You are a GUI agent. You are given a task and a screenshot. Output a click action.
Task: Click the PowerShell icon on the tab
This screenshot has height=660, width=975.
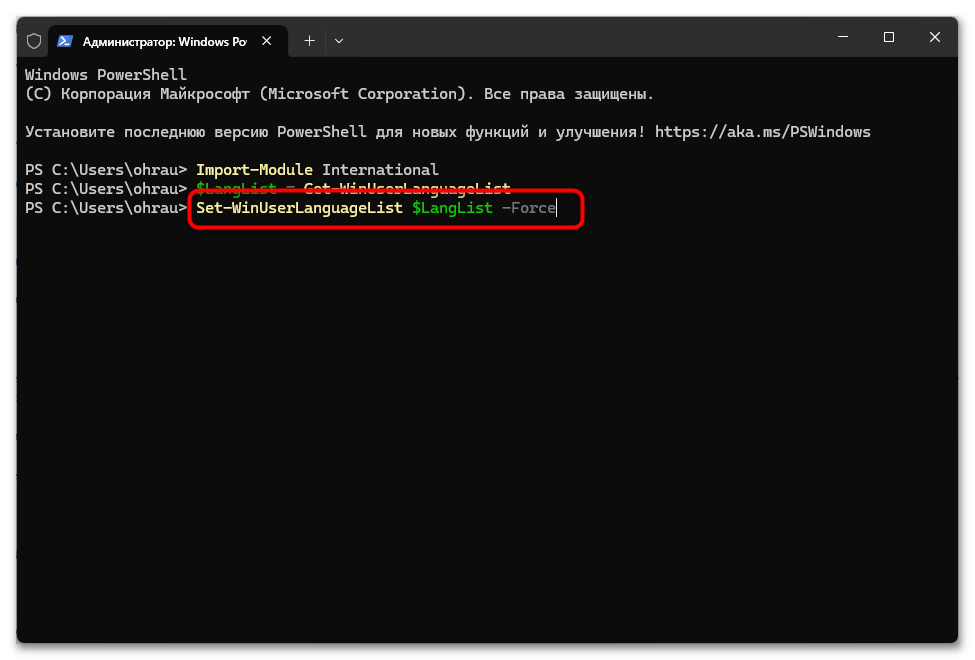click(65, 41)
